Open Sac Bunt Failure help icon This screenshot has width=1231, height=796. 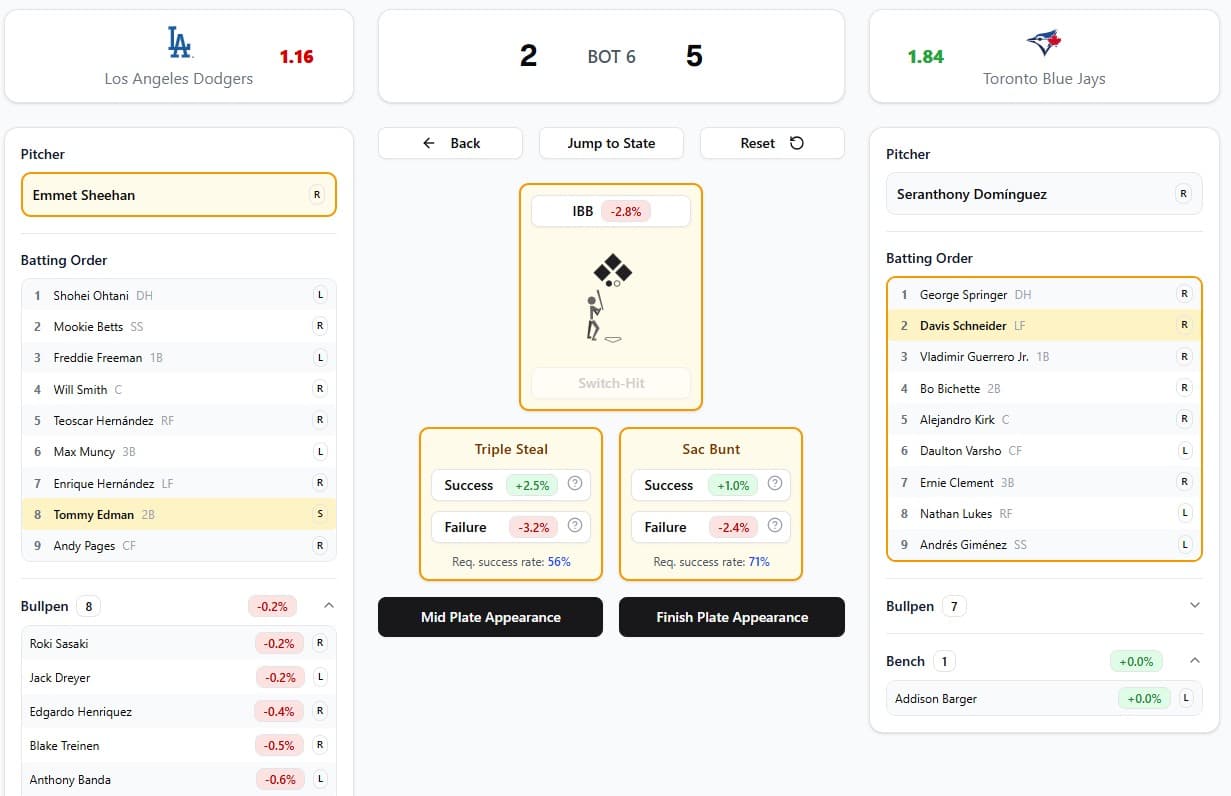pyautogui.click(x=775, y=526)
